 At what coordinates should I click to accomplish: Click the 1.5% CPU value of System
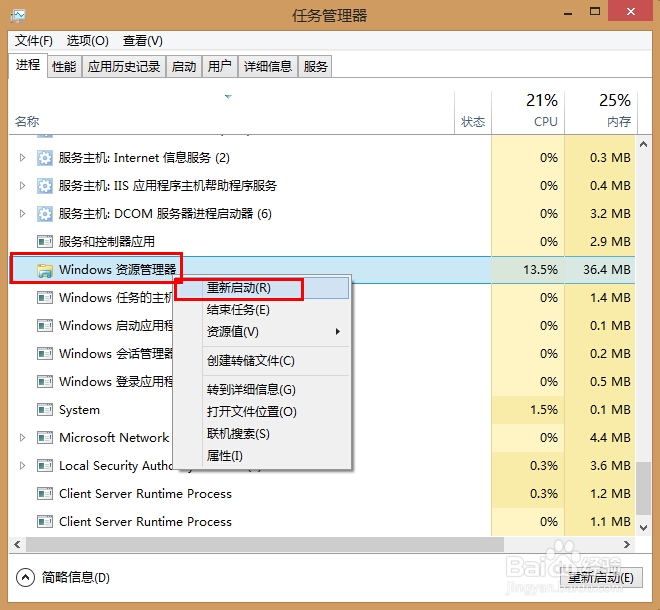click(544, 410)
